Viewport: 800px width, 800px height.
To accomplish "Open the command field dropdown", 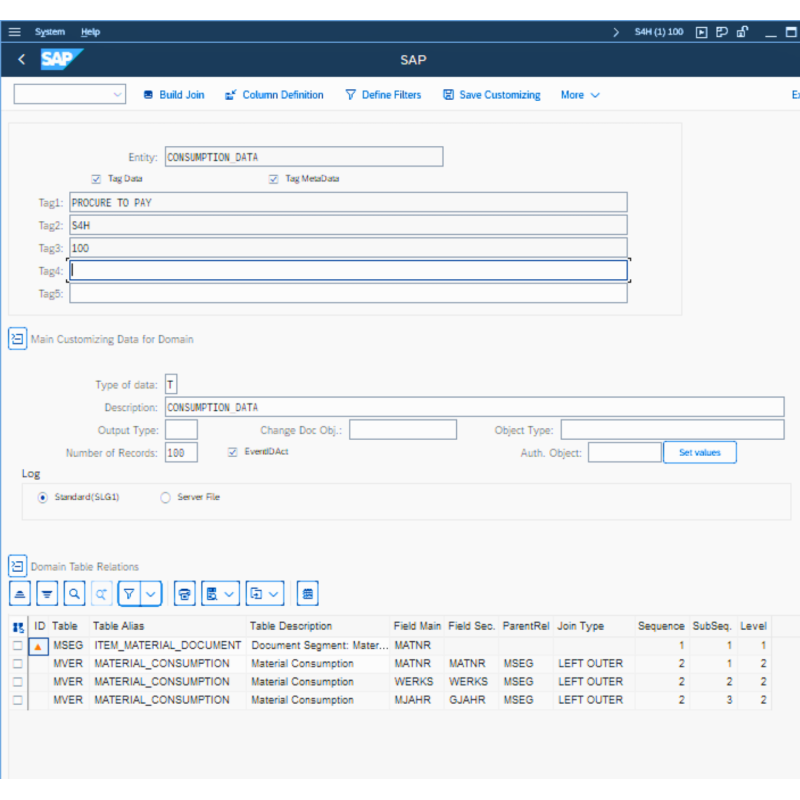I will (118, 95).
